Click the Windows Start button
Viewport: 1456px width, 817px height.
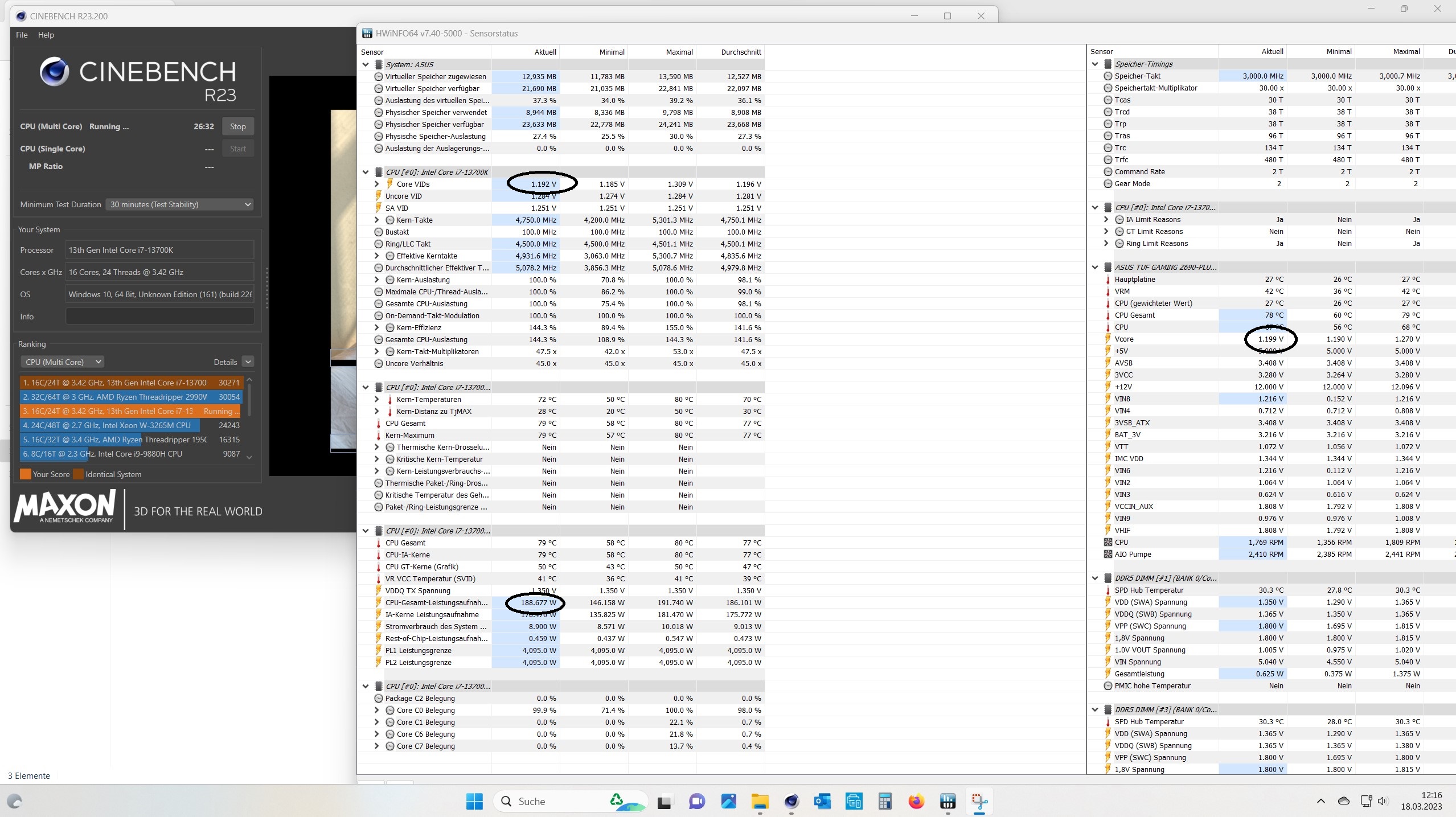pyautogui.click(x=474, y=802)
